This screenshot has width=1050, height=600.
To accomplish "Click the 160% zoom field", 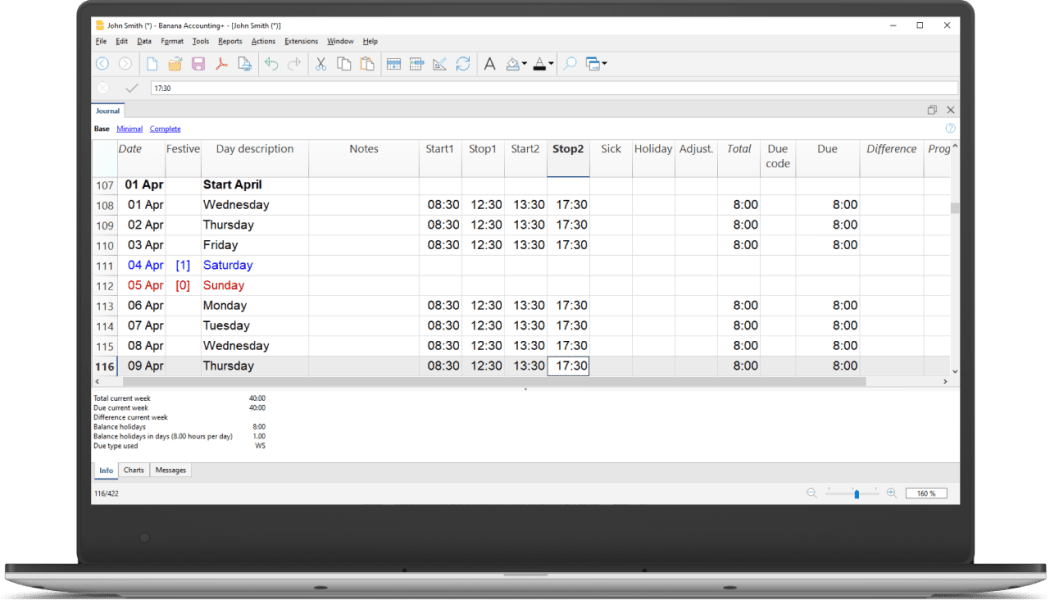I will pos(925,492).
